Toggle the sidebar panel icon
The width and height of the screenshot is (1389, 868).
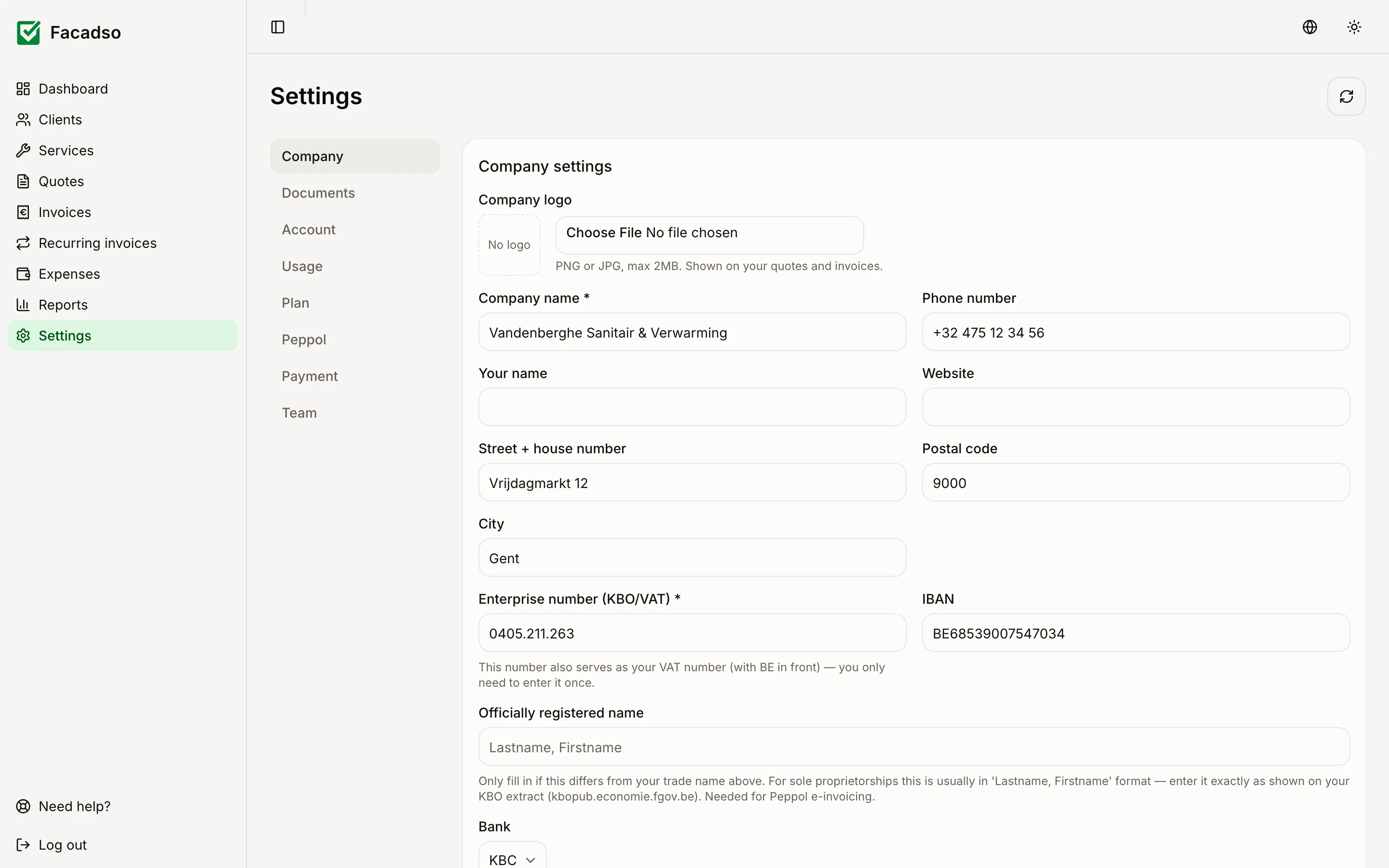coord(278,27)
